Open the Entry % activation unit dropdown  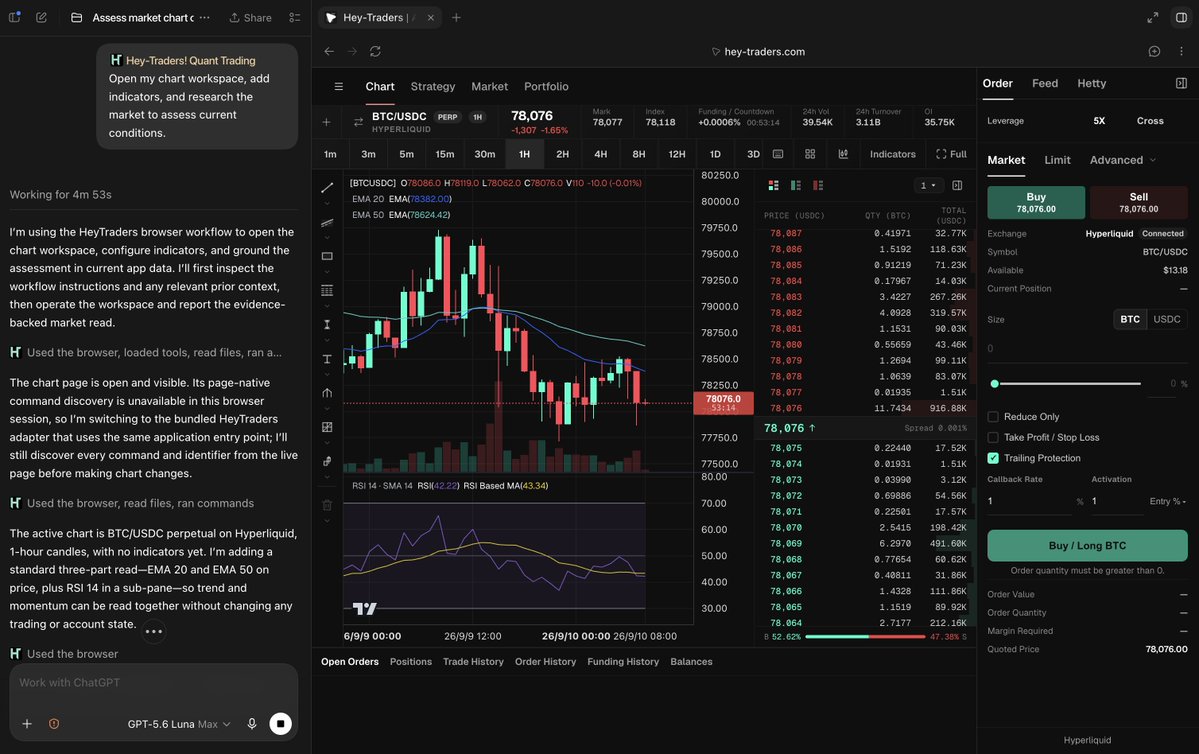1168,501
